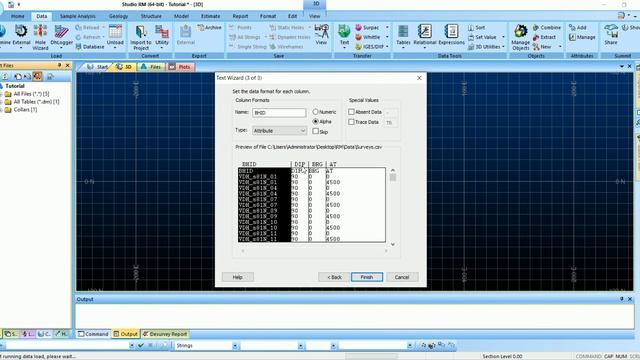Click the scroll down arrow of preview
The height and width of the screenshot is (360, 640).
pyautogui.click(x=393, y=244)
